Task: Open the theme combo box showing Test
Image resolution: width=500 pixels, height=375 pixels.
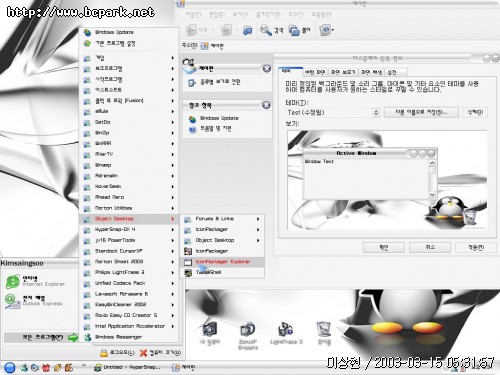Action: pos(333,113)
